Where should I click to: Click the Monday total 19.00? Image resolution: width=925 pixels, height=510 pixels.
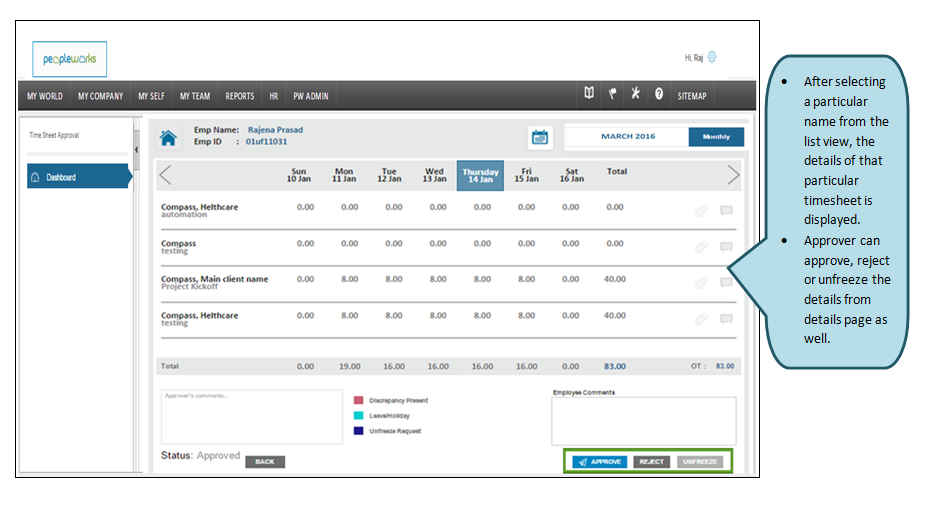349,366
